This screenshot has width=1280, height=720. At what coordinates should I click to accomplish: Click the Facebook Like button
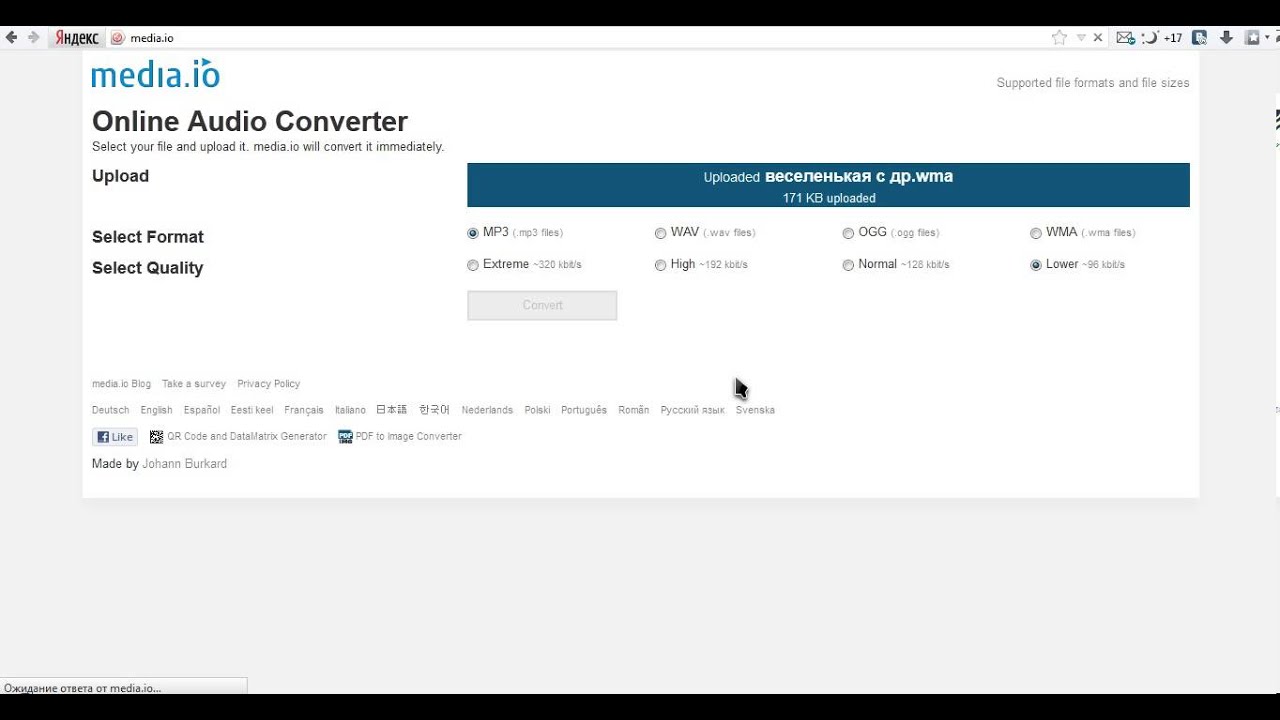coord(115,437)
